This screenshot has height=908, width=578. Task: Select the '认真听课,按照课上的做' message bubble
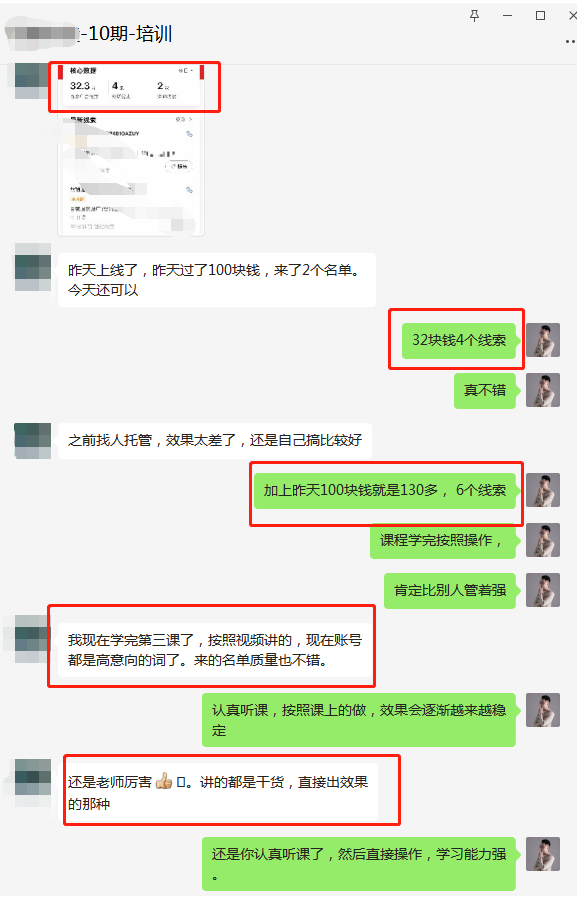pos(359,720)
